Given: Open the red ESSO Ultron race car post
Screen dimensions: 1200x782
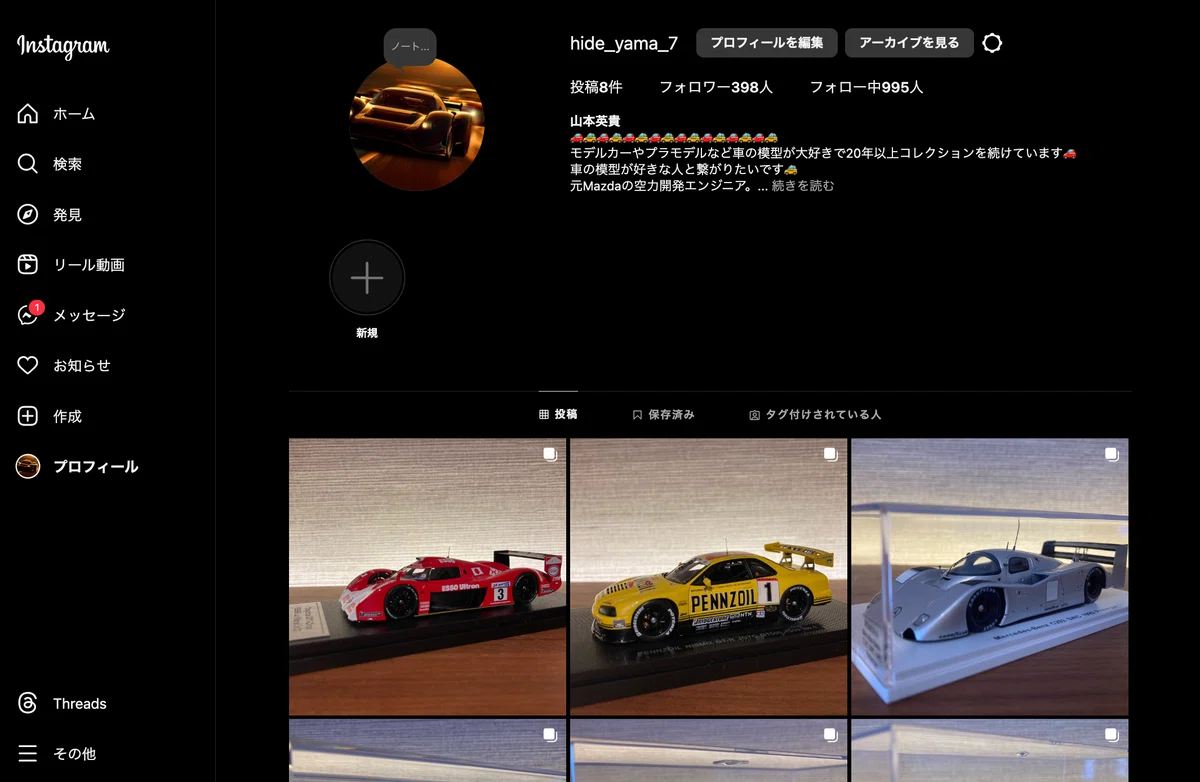Looking at the screenshot, I should [427, 577].
